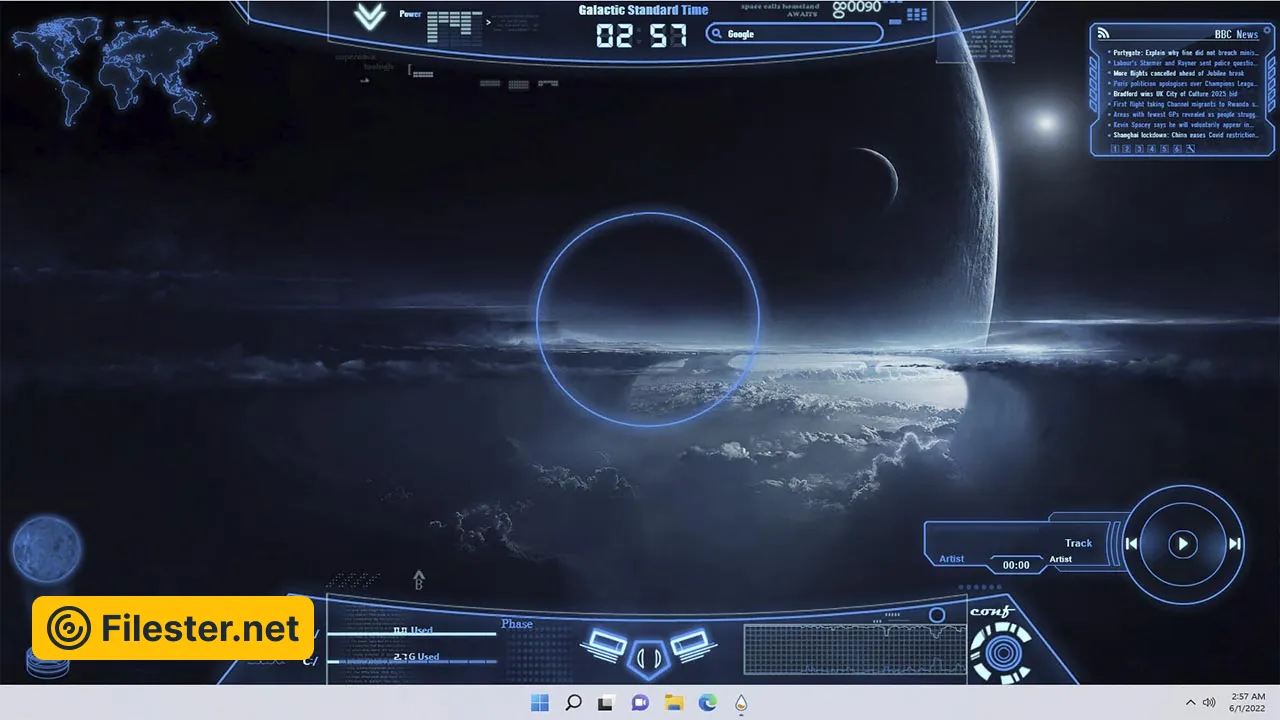Click the Google search field

pos(795,34)
